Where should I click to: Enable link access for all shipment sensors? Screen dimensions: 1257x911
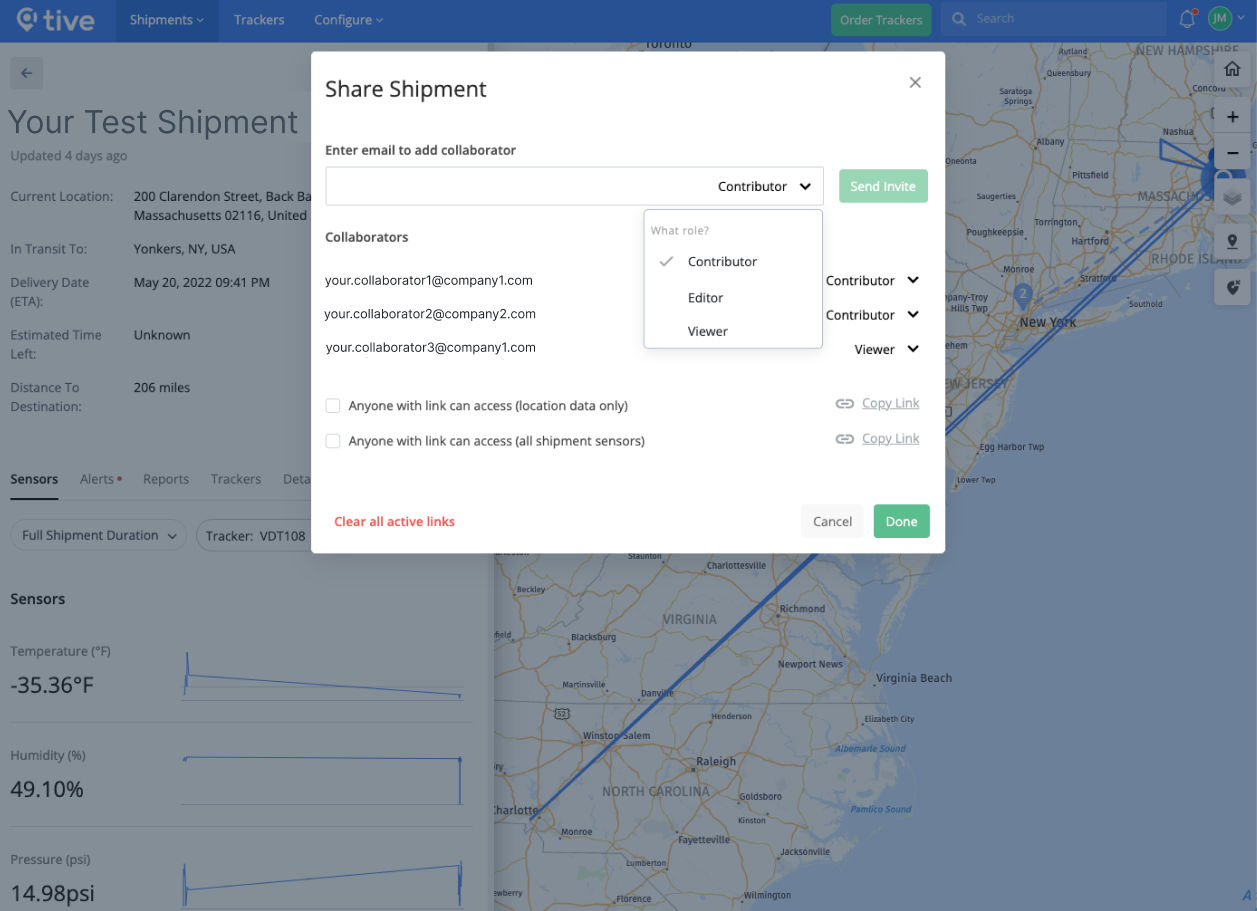[333, 441]
